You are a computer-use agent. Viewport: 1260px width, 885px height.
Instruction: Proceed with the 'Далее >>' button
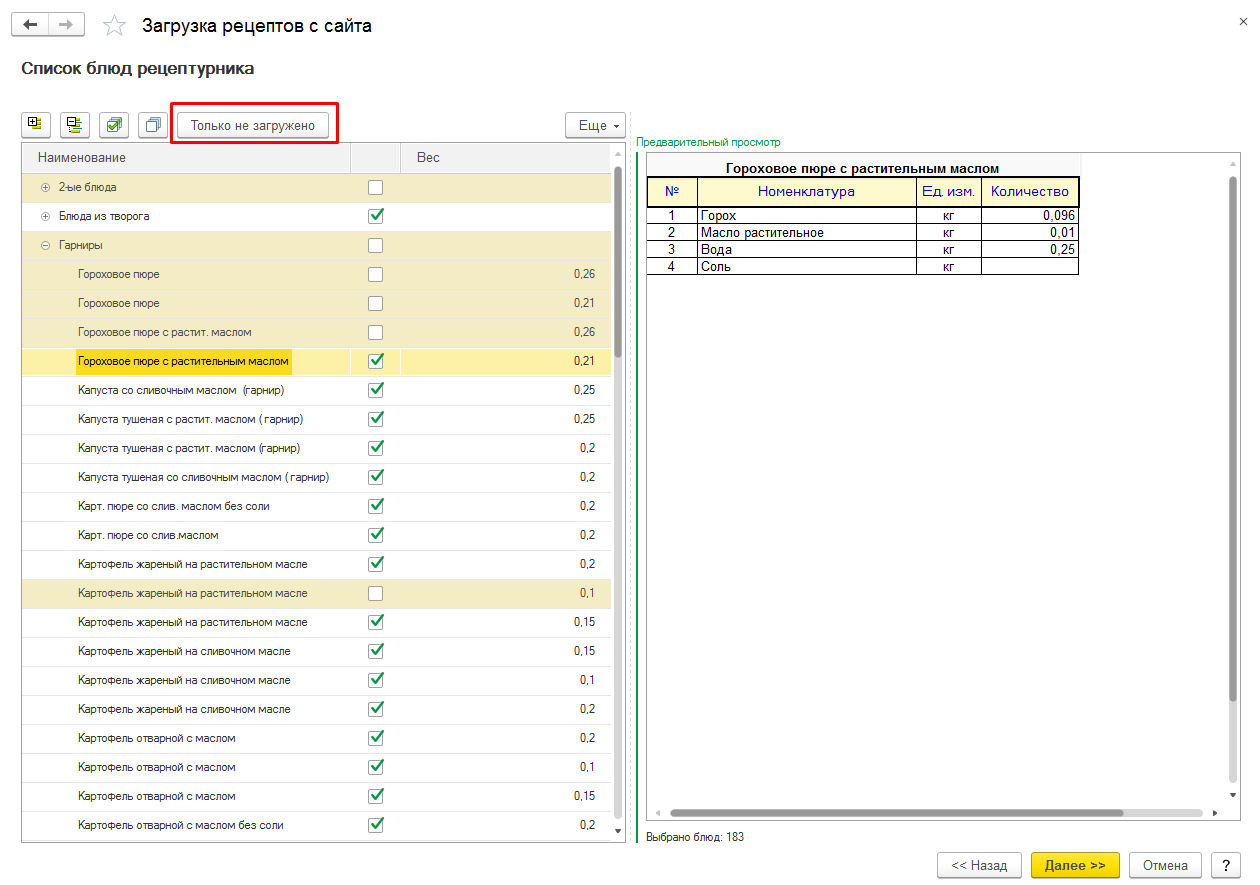[1075, 865]
